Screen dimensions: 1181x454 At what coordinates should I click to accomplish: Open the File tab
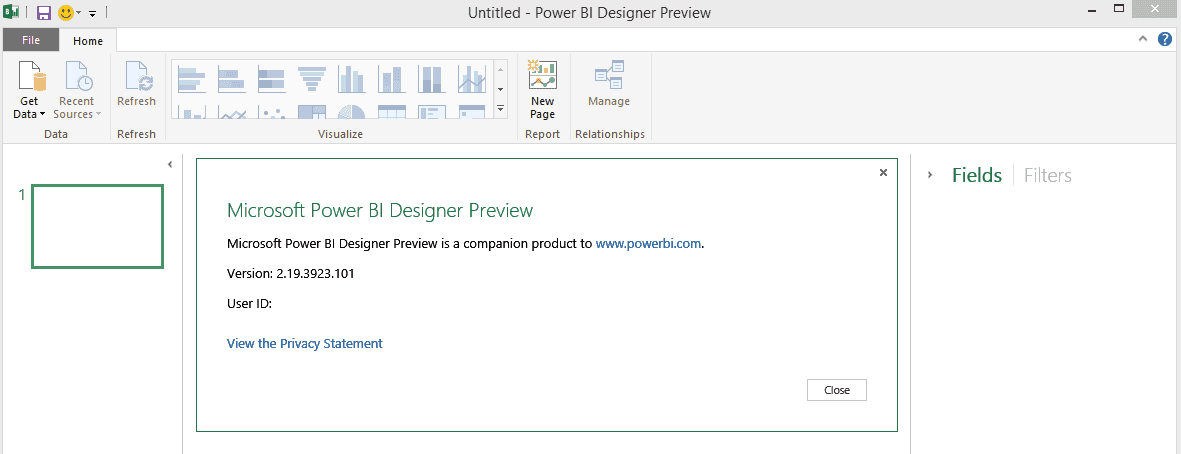pos(30,41)
